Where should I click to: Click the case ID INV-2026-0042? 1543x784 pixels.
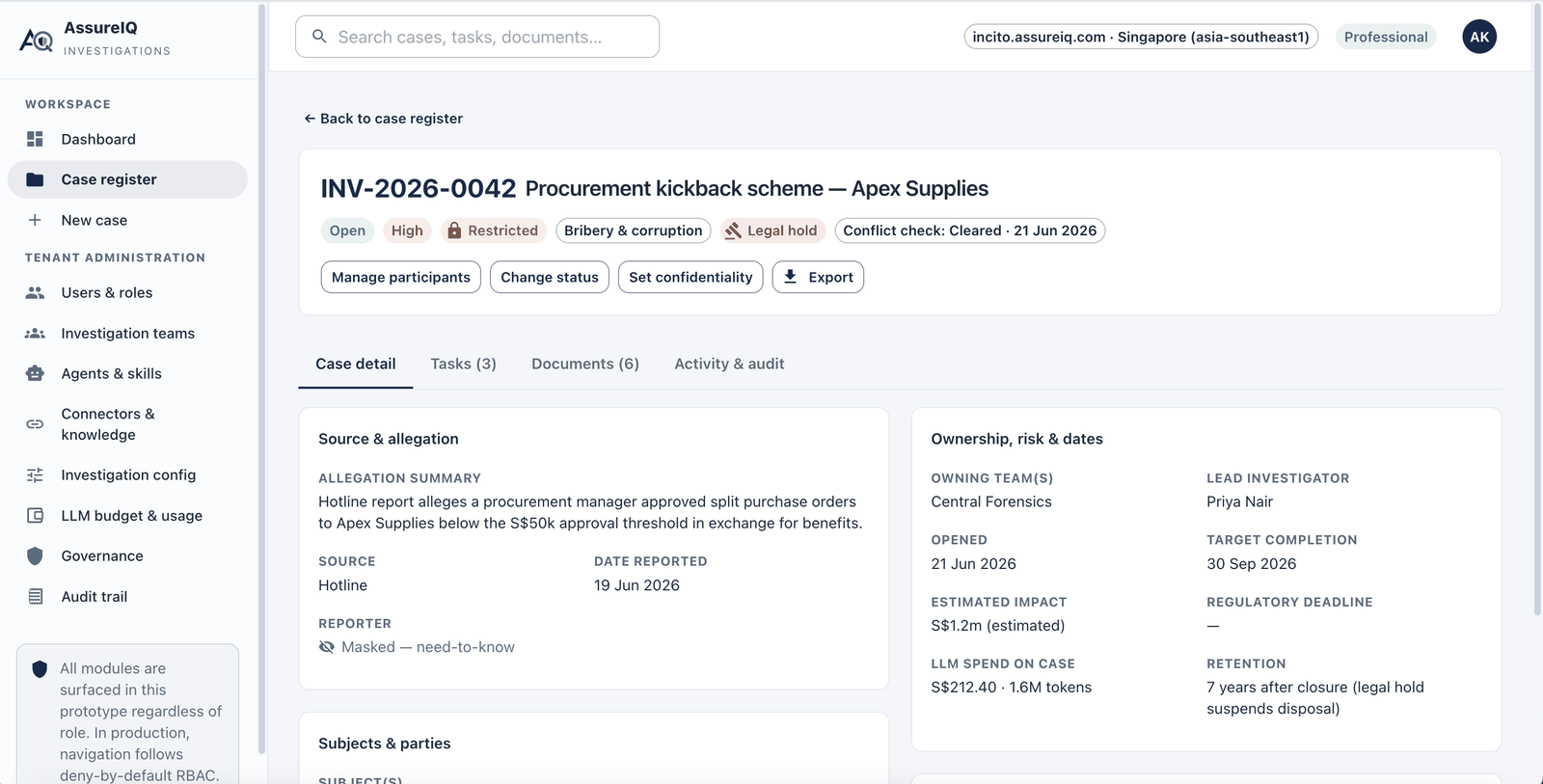pyautogui.click(x=419, y=188)
